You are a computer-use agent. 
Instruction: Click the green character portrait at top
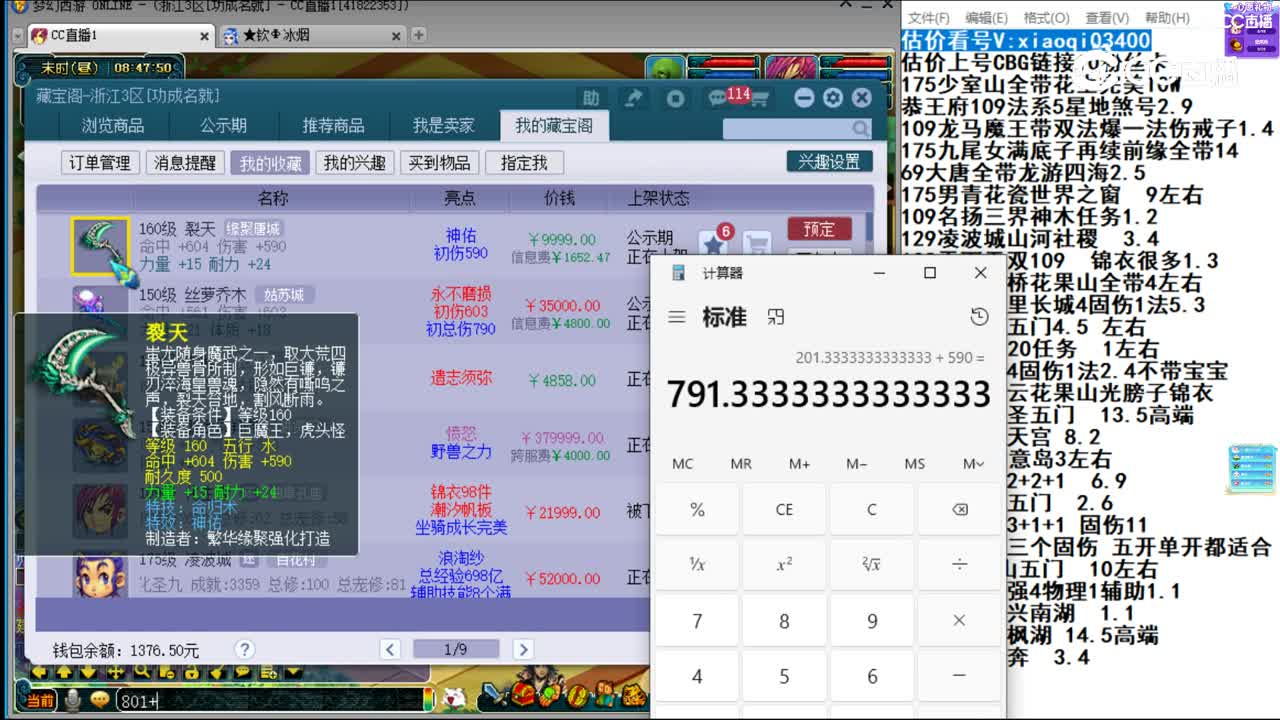point(664,69)
